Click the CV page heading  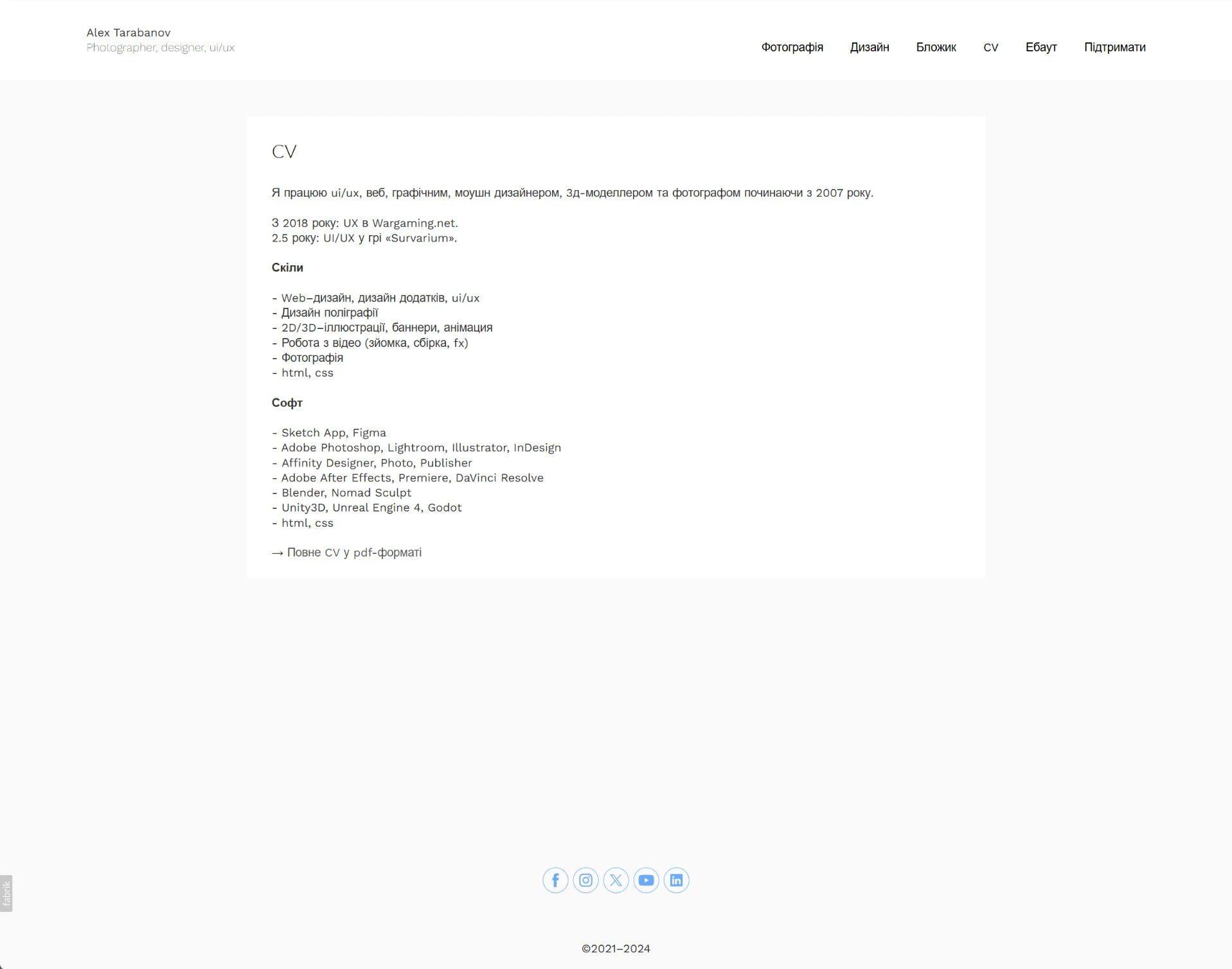click(285, 152)
